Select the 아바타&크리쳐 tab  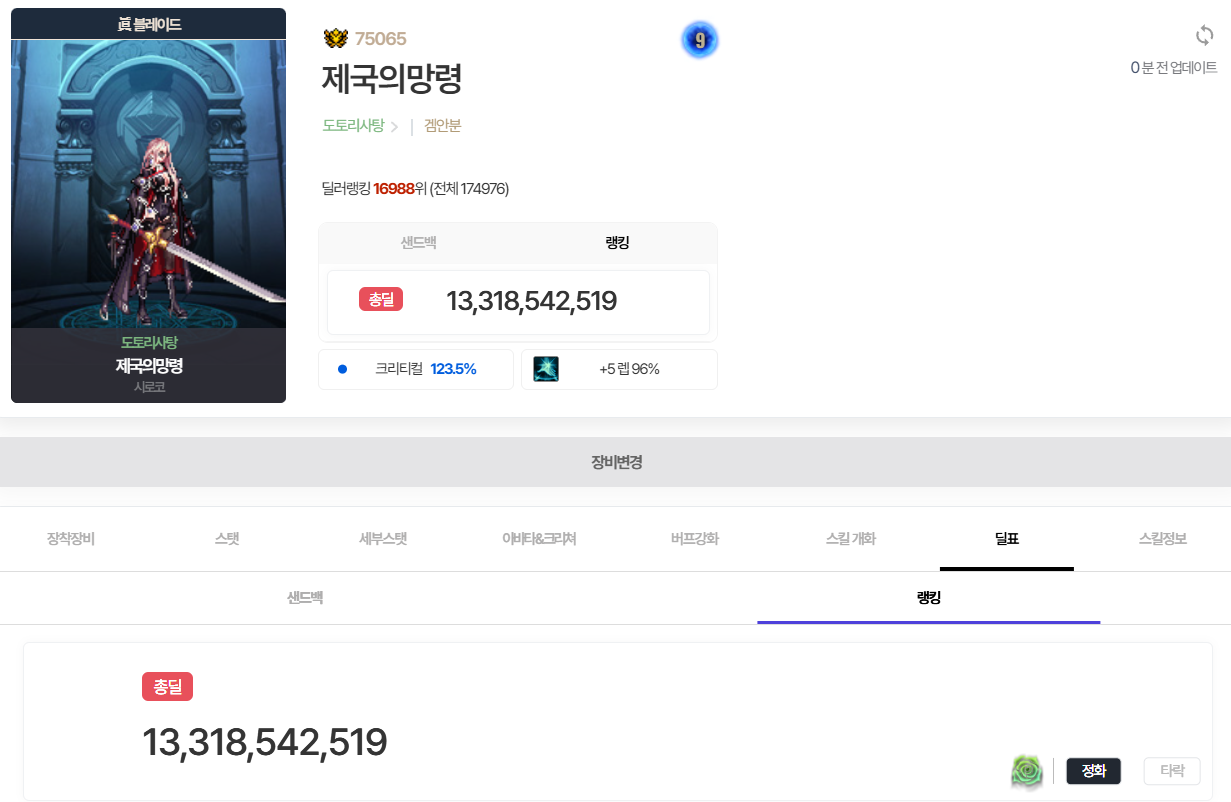pos(539,539)
